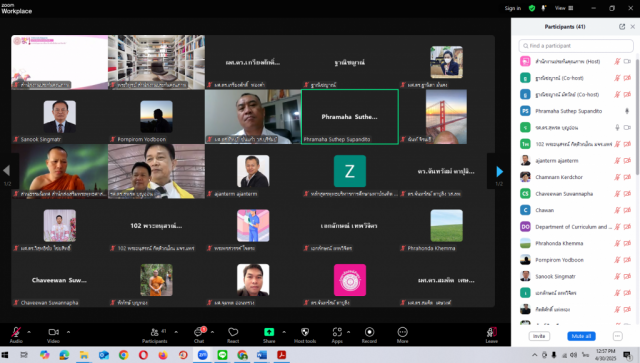Screen dimensions: 640x363
Task: Expand the Video options arrow
Action: pyautogui.click(x=68, y=332)
